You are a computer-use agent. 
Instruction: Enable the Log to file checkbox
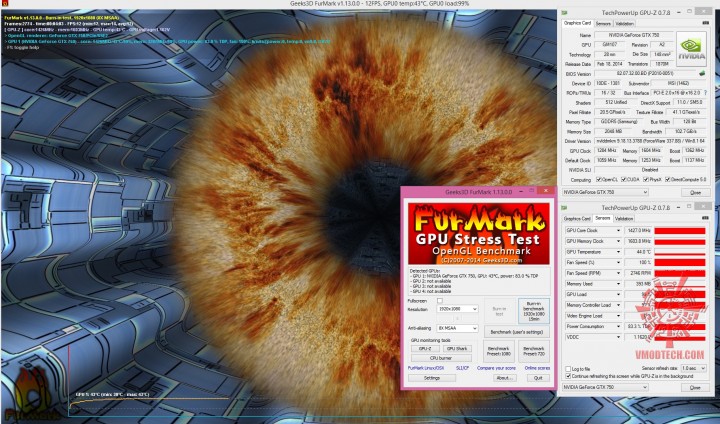click(x=568, y=369)
